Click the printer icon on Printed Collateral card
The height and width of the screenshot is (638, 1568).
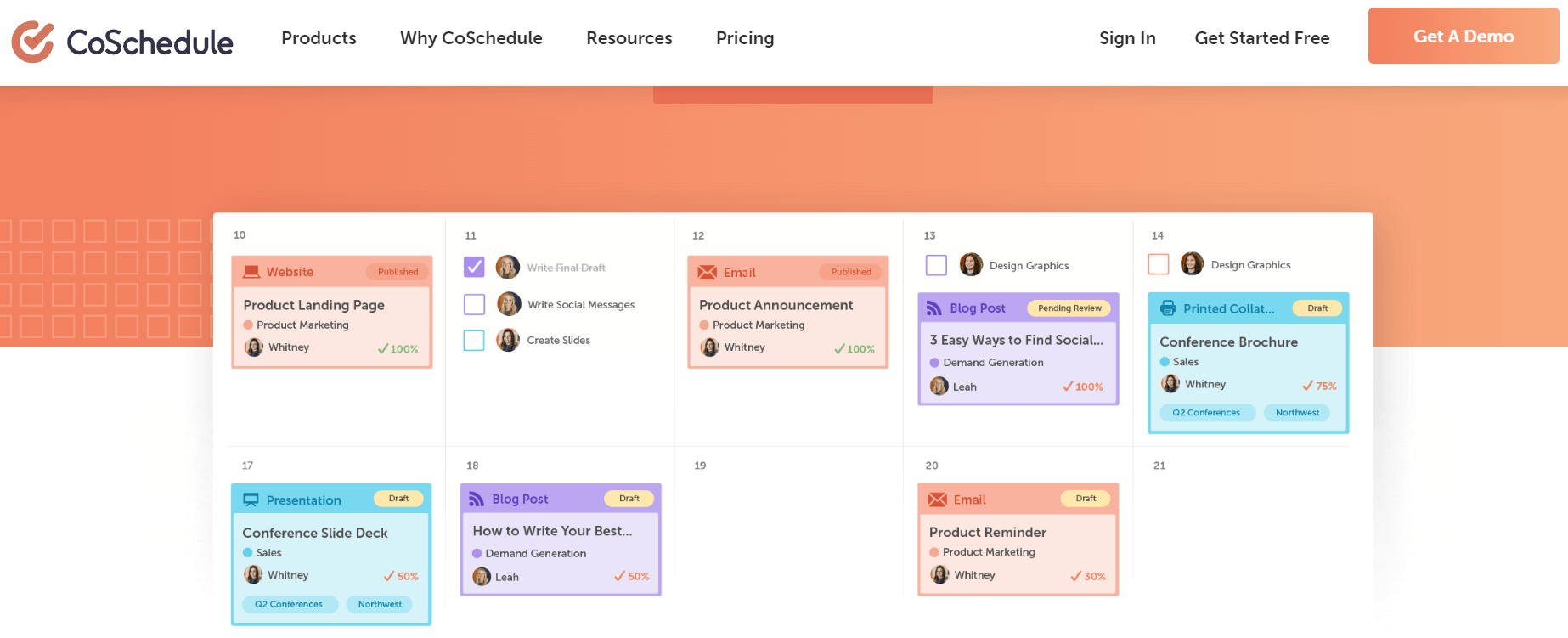[1169, 308]
